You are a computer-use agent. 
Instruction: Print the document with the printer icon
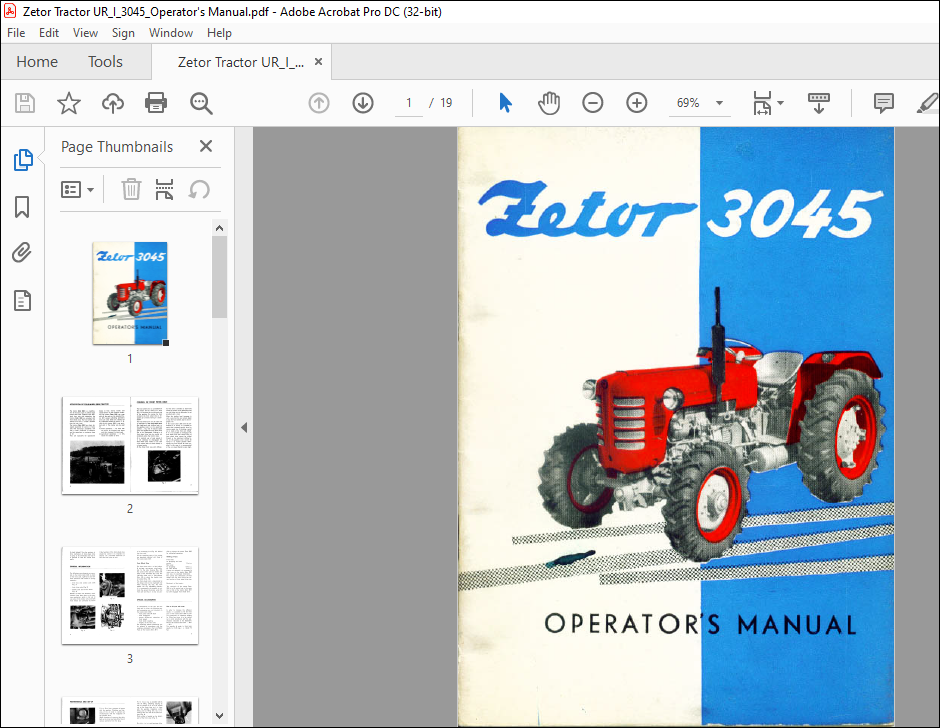(x=156, y=103)
